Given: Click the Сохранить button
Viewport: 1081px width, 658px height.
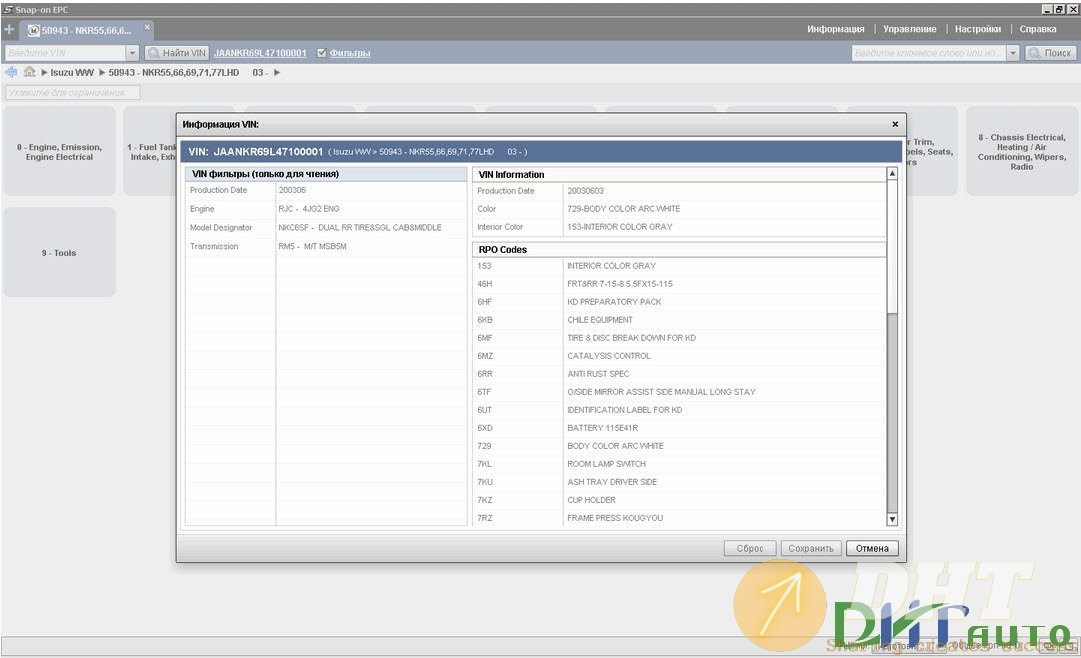Looking at the screenshot, I should point(811,548).
